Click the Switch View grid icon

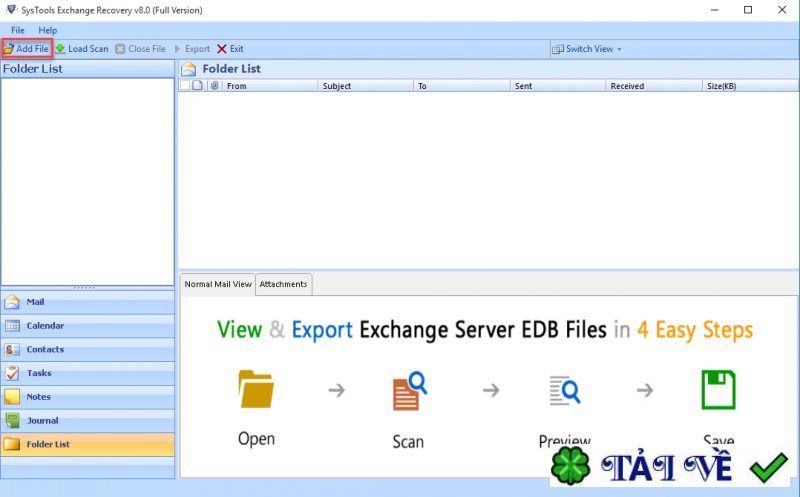(558, 49)
